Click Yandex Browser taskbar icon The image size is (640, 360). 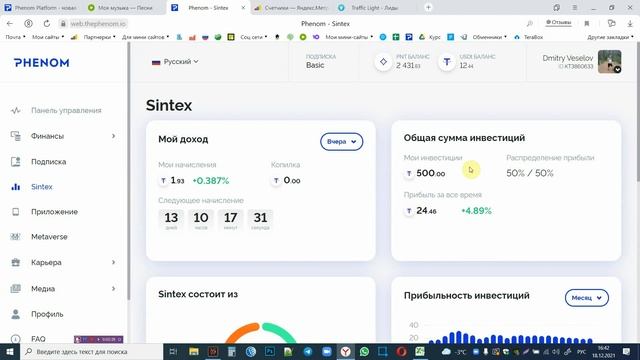(345, 351)
